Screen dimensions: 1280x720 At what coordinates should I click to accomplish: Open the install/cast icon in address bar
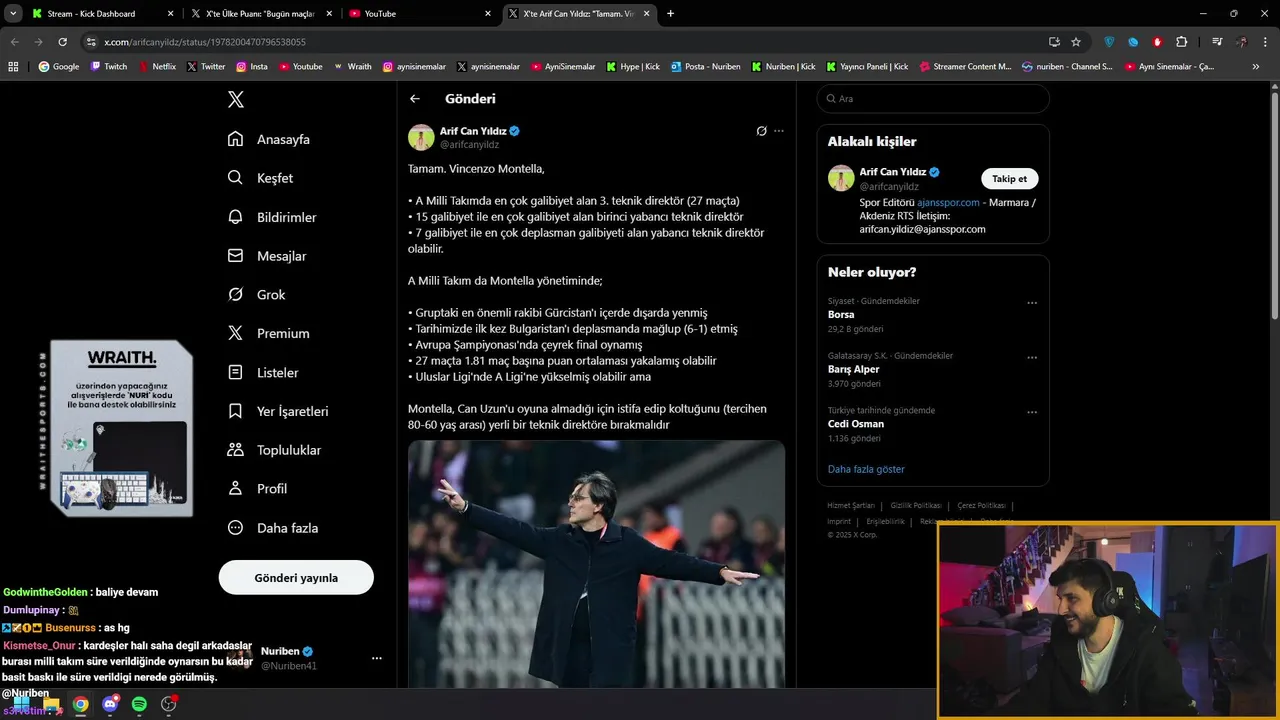point(1054,42)
